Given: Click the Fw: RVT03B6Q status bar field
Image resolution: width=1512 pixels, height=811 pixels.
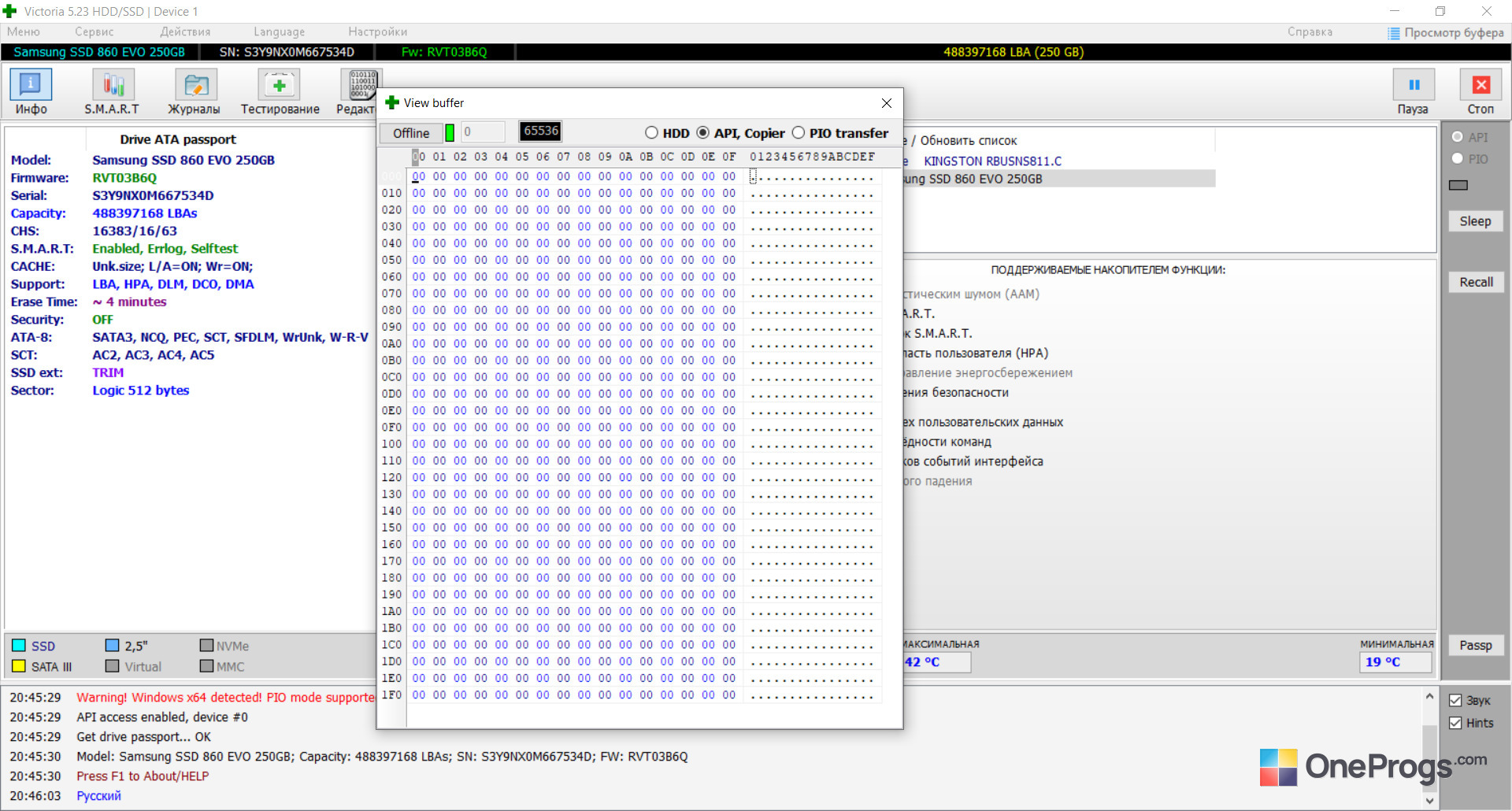Looking at the screenshot, I should point(444,52).
